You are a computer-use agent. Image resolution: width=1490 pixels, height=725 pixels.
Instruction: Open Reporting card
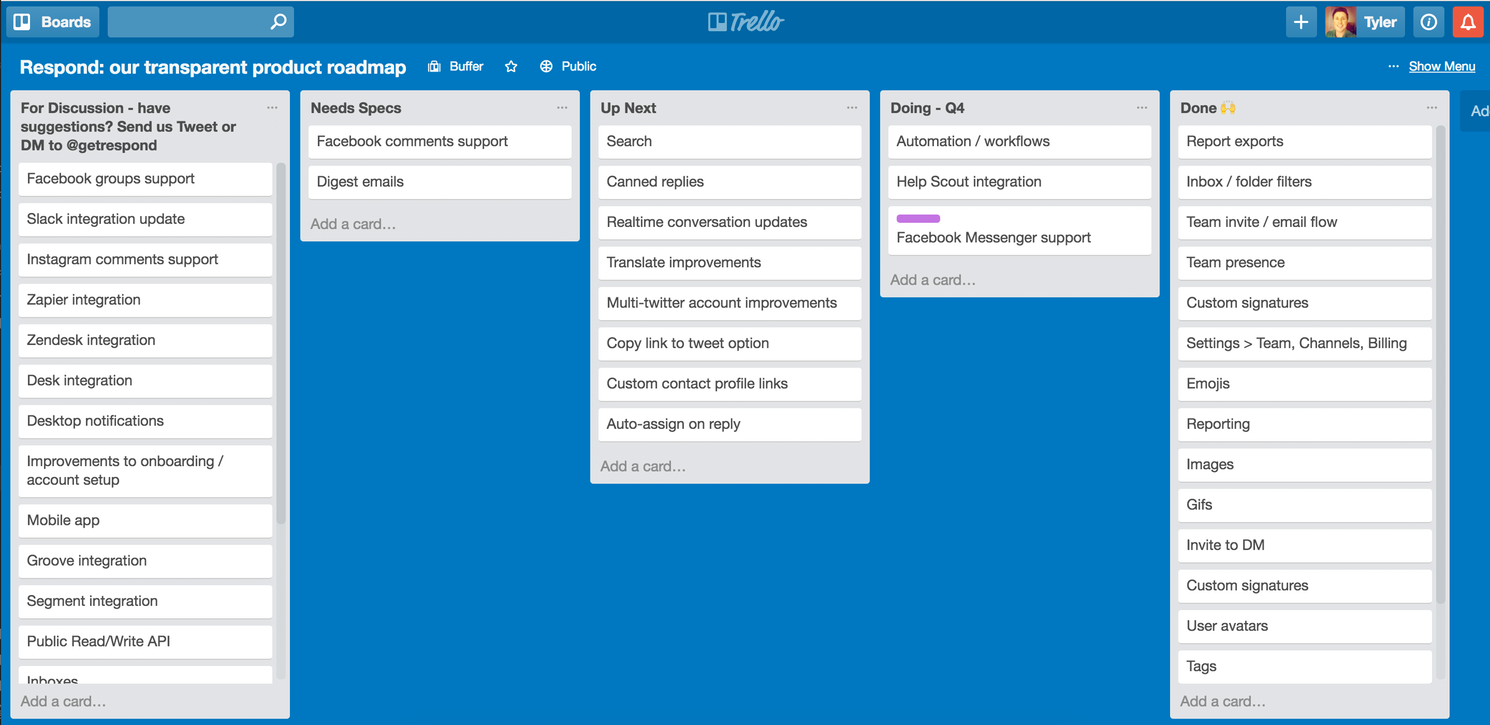(1305, 424)
